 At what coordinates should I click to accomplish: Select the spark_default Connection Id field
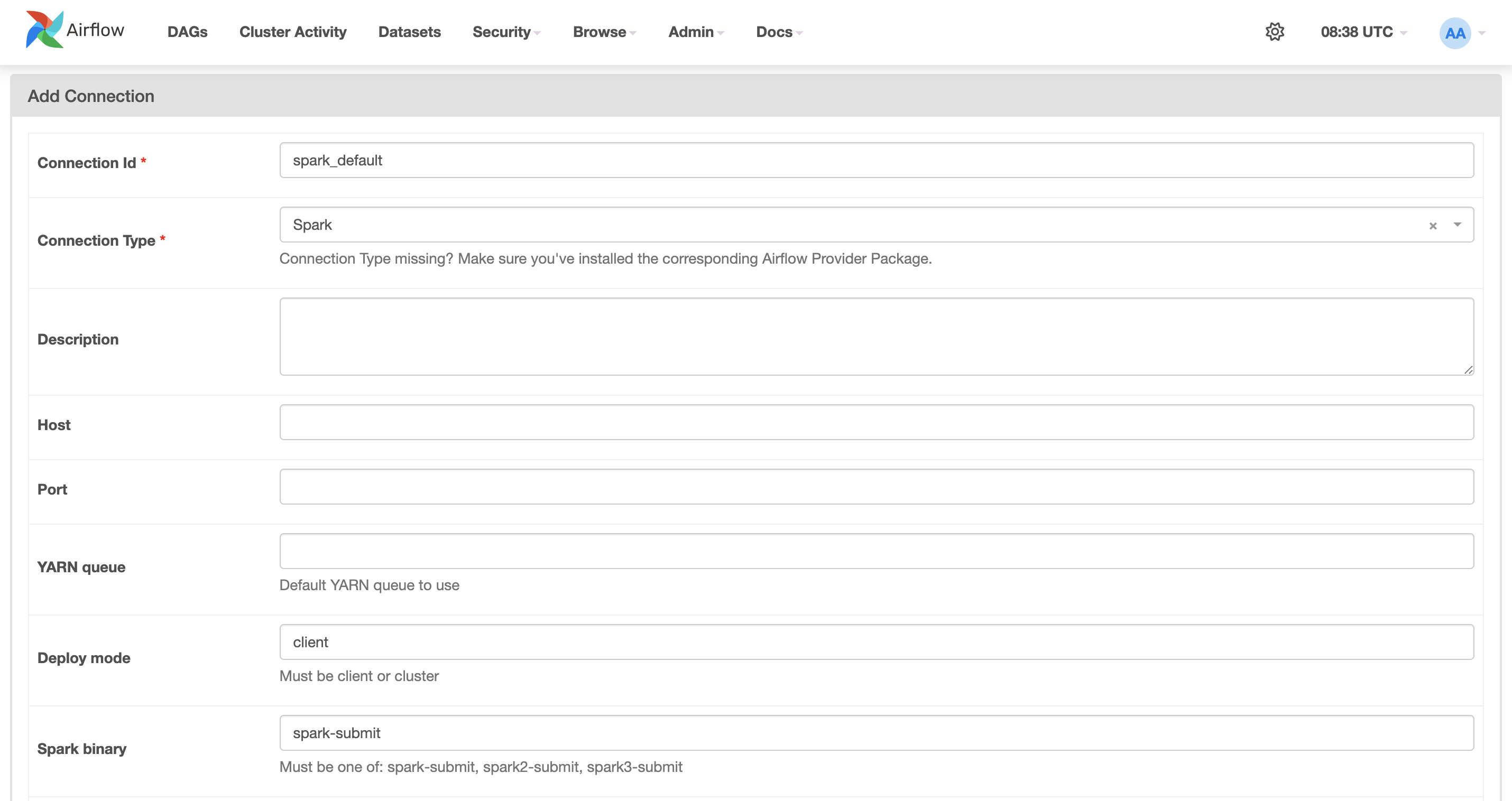[874, 160]
